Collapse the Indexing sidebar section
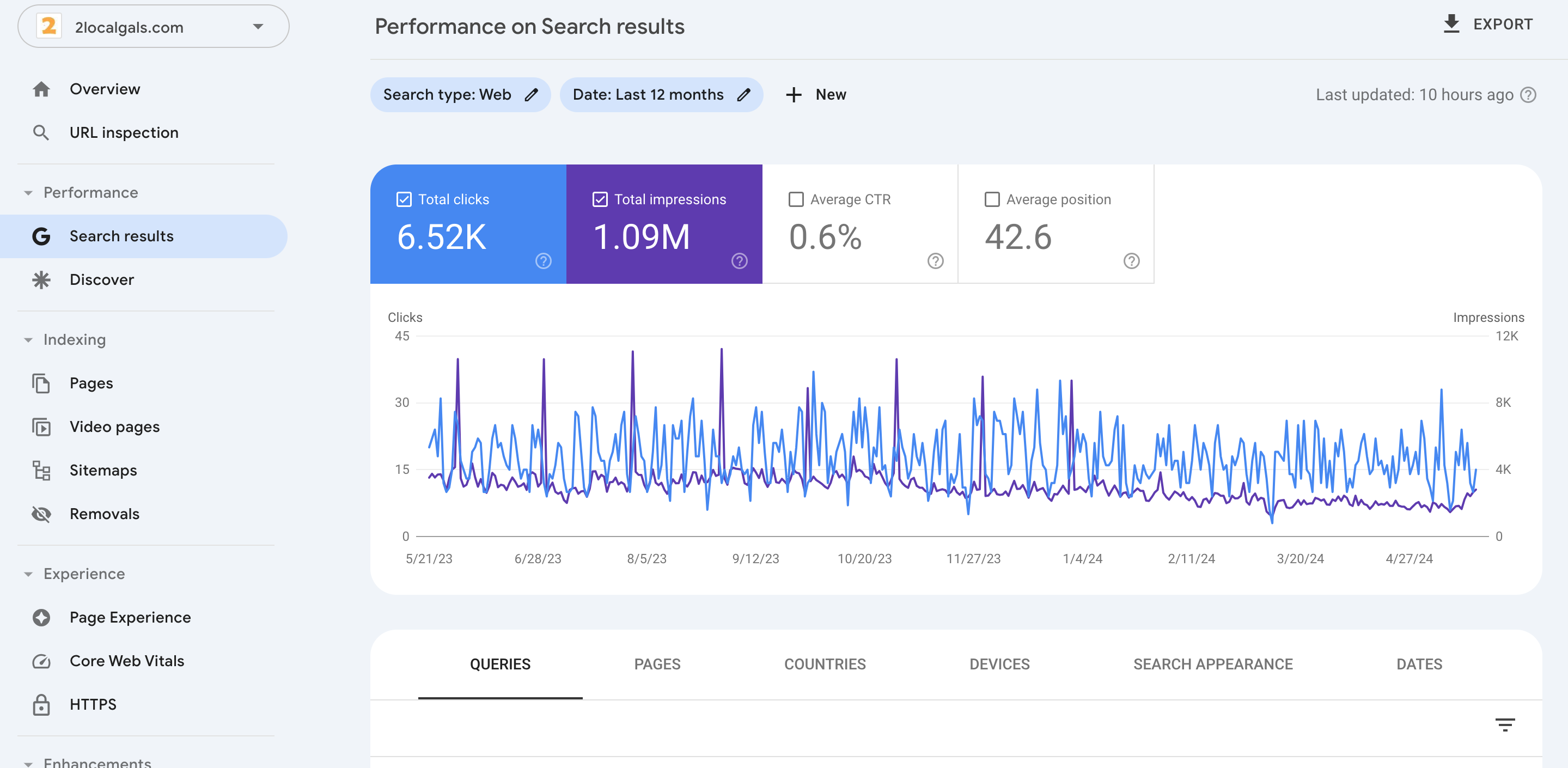The image size is (1568, 768). 28,340
